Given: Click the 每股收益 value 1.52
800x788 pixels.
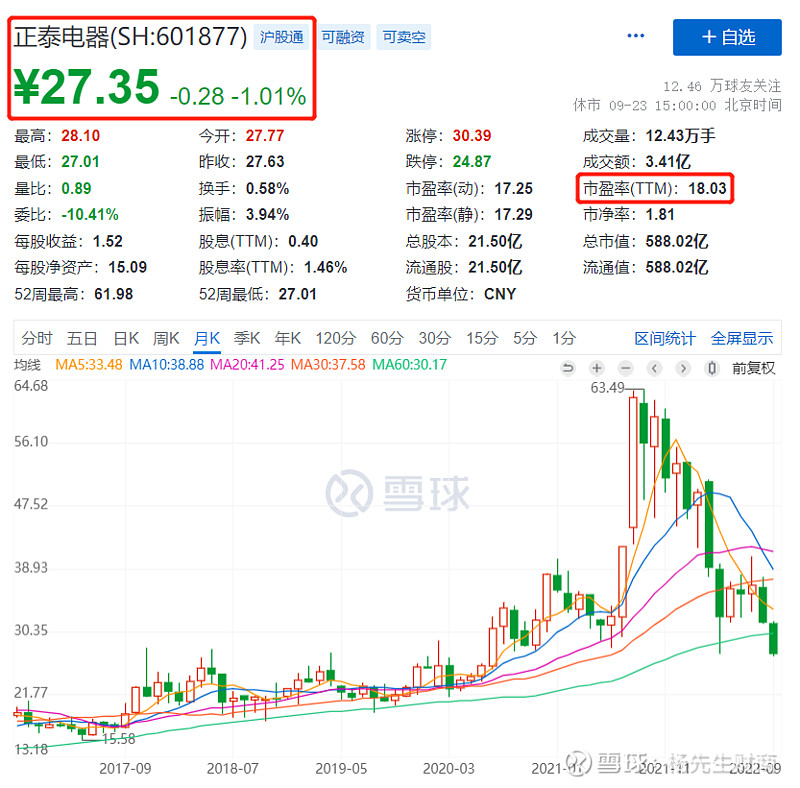Looking at the screenshot, I should click(108, 241).
